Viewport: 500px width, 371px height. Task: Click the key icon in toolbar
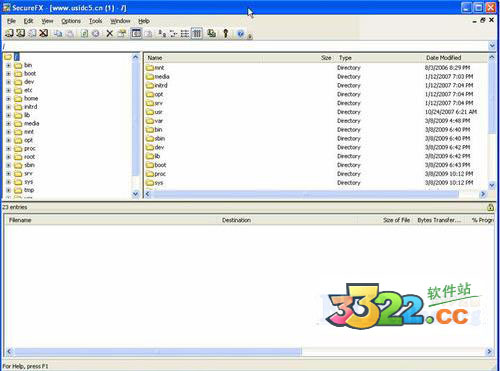pos(226,33)
